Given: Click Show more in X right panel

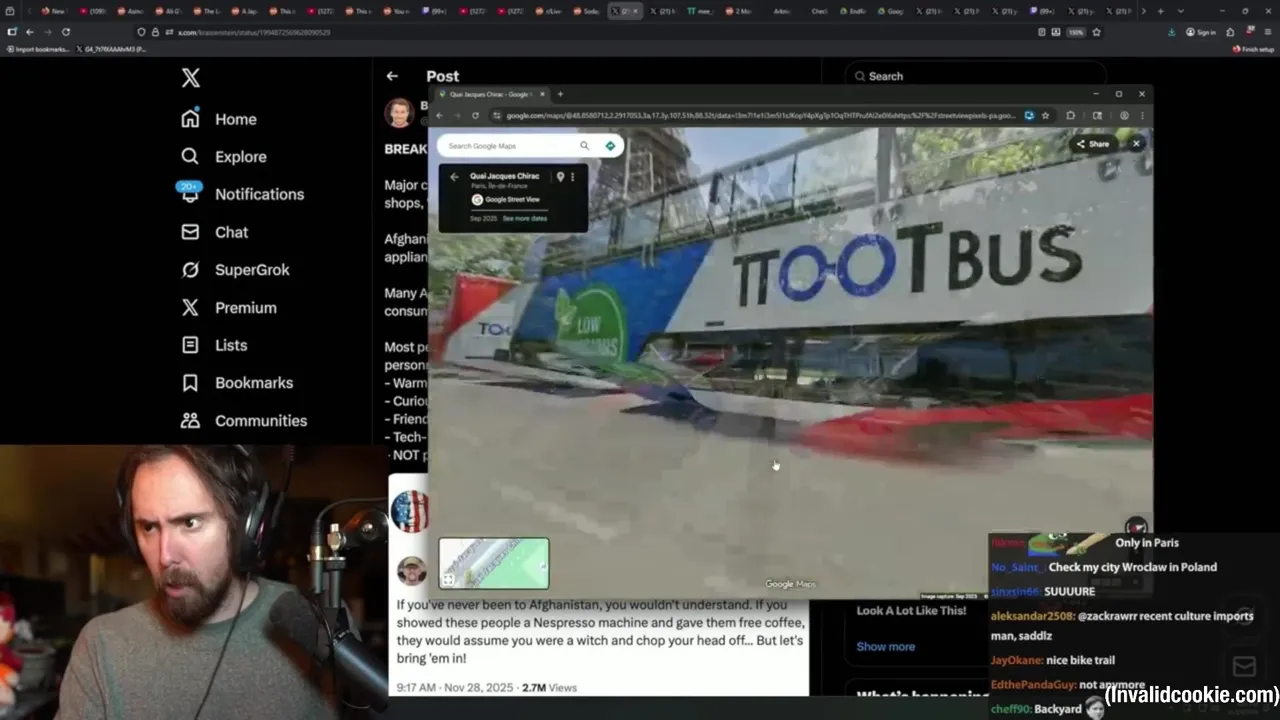Looking at the screenshot, I should tap(885, 646).
